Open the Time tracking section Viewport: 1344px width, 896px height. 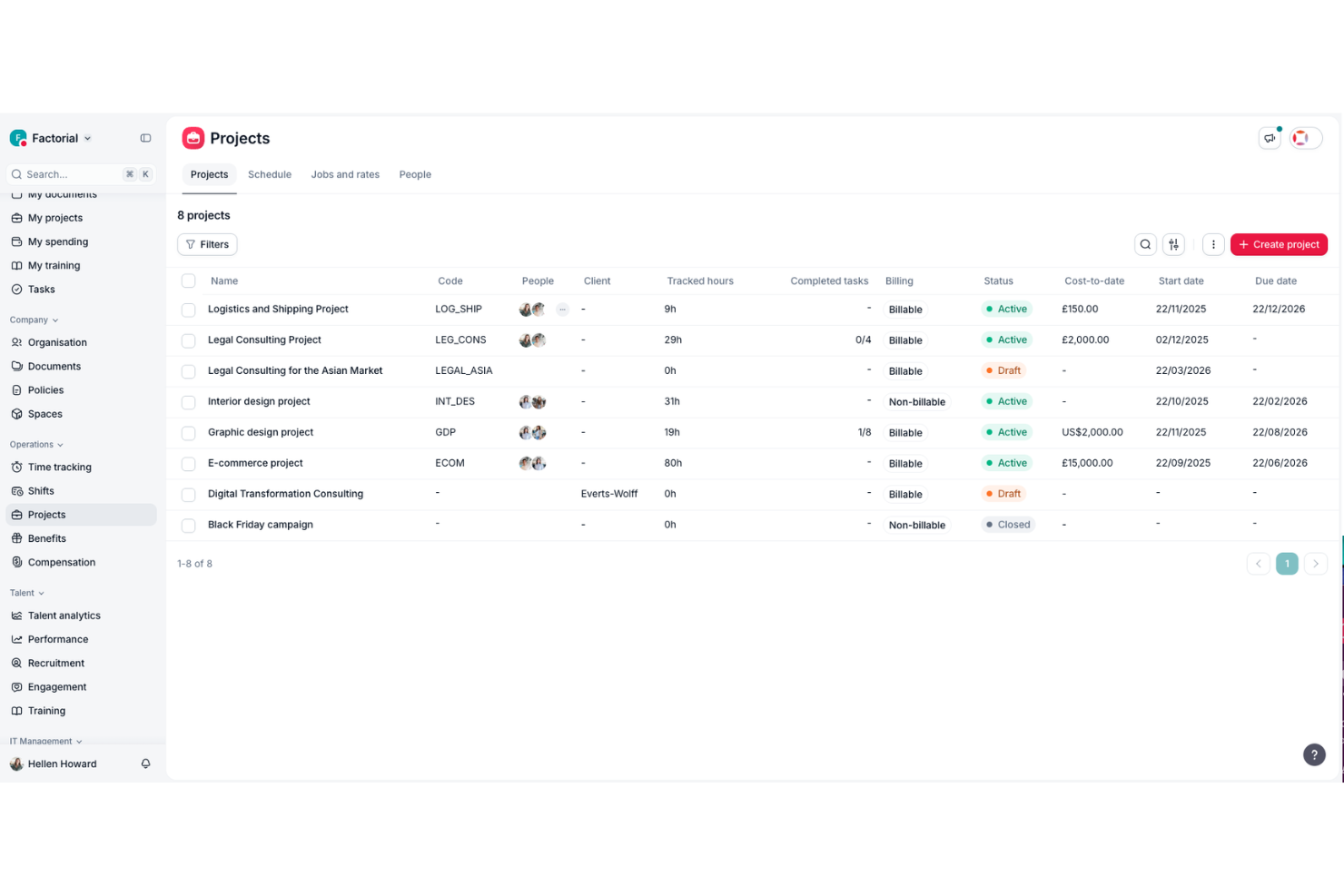[61, 467]
